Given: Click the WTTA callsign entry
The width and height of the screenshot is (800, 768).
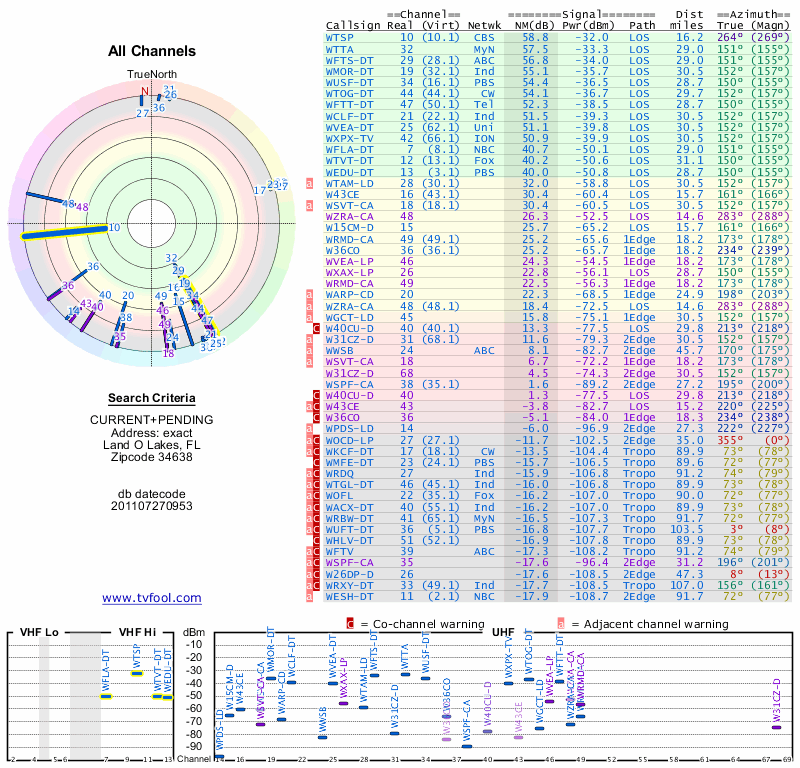Looking at the screenshot, I should (x=339, y=48).
